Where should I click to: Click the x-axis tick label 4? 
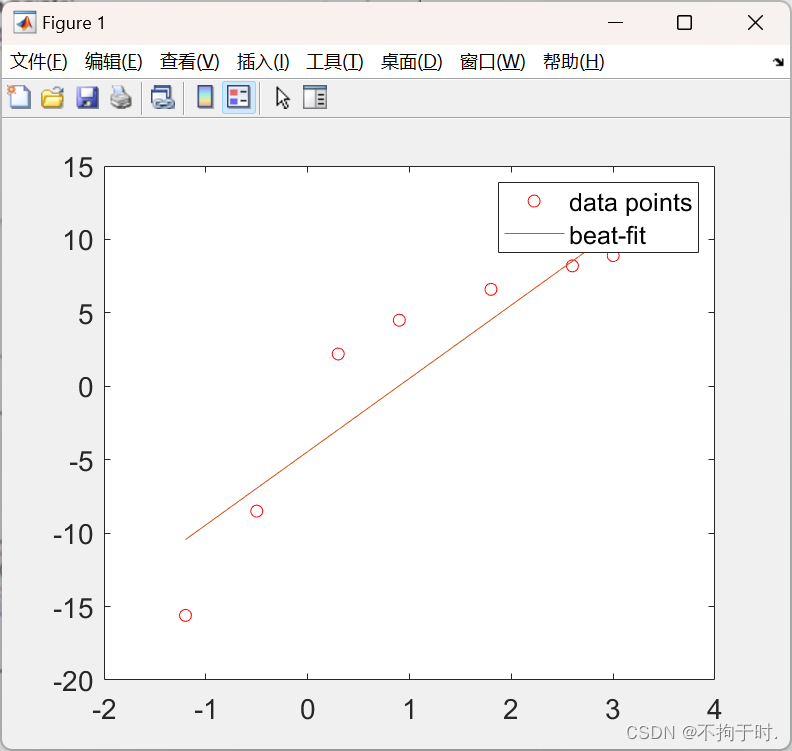[x=714, y=710]
